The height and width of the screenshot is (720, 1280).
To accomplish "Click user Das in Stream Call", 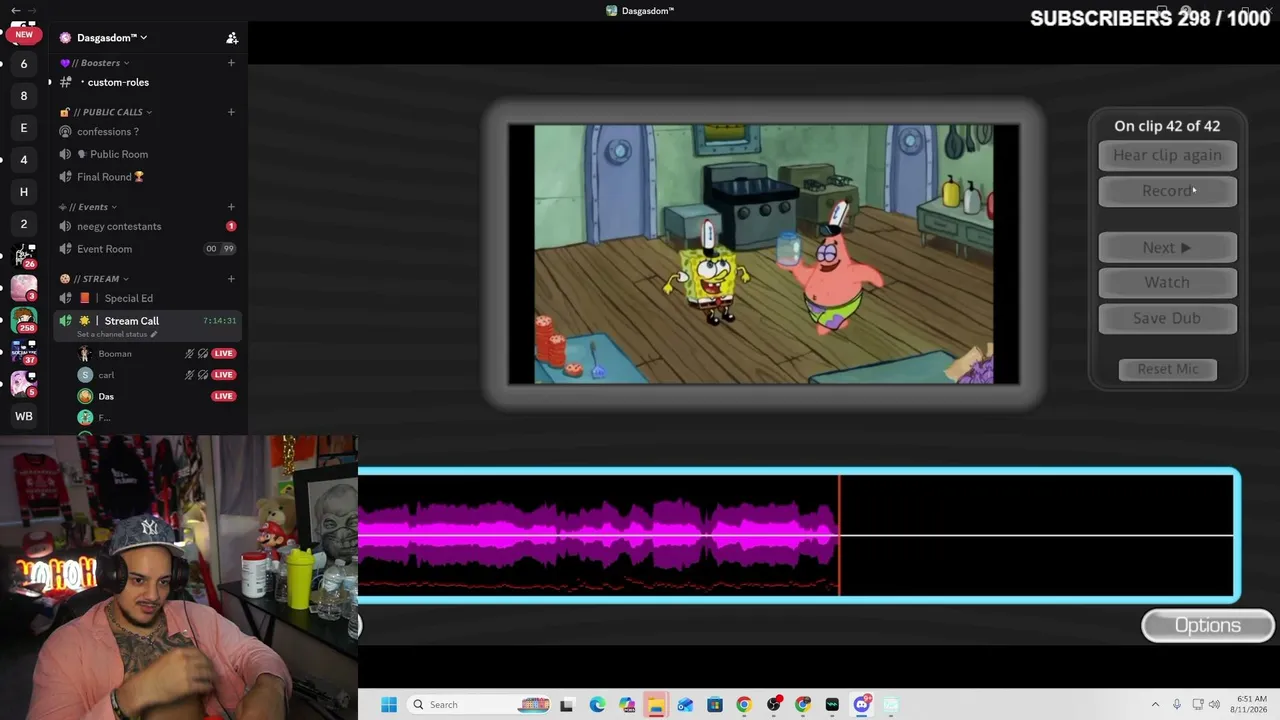I will pyautogui.click(x=106, y=397).
